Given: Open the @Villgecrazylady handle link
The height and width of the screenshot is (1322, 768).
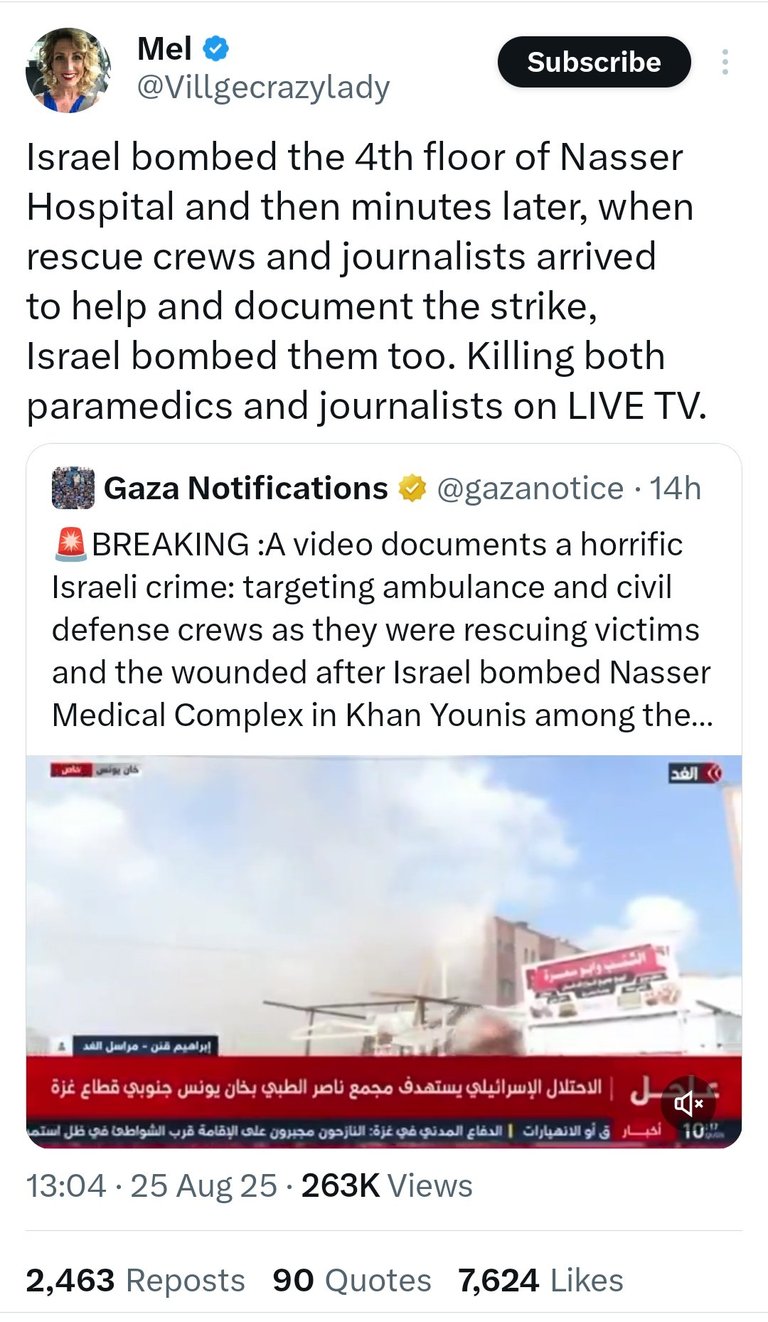Looking at the screenshot, I should point(263,88).
